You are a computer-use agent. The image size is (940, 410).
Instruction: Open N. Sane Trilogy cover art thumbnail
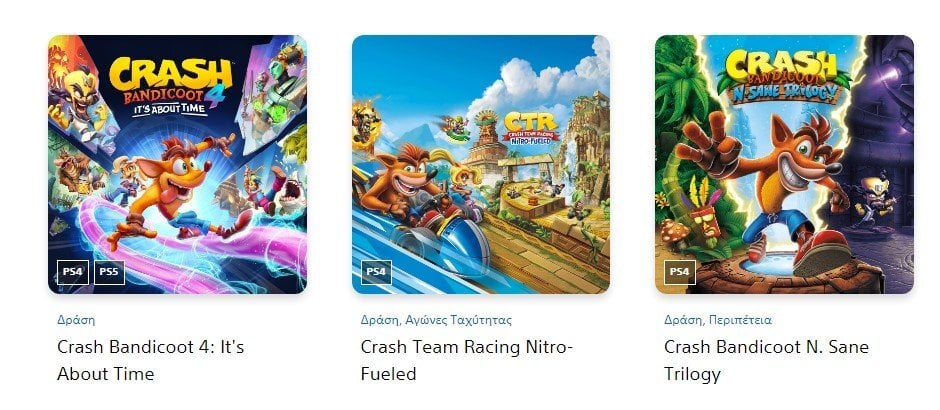(x=784, y=164)
